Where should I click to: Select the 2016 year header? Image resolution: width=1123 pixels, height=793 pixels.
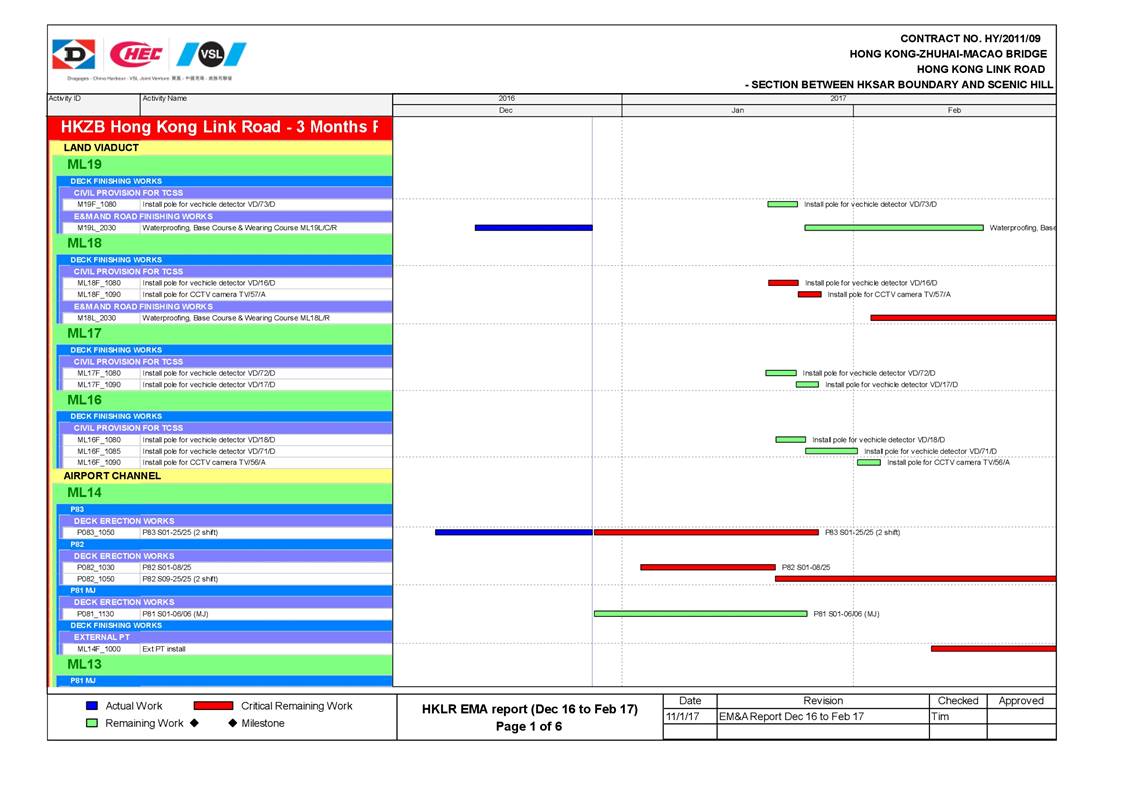tap(507, 99)
